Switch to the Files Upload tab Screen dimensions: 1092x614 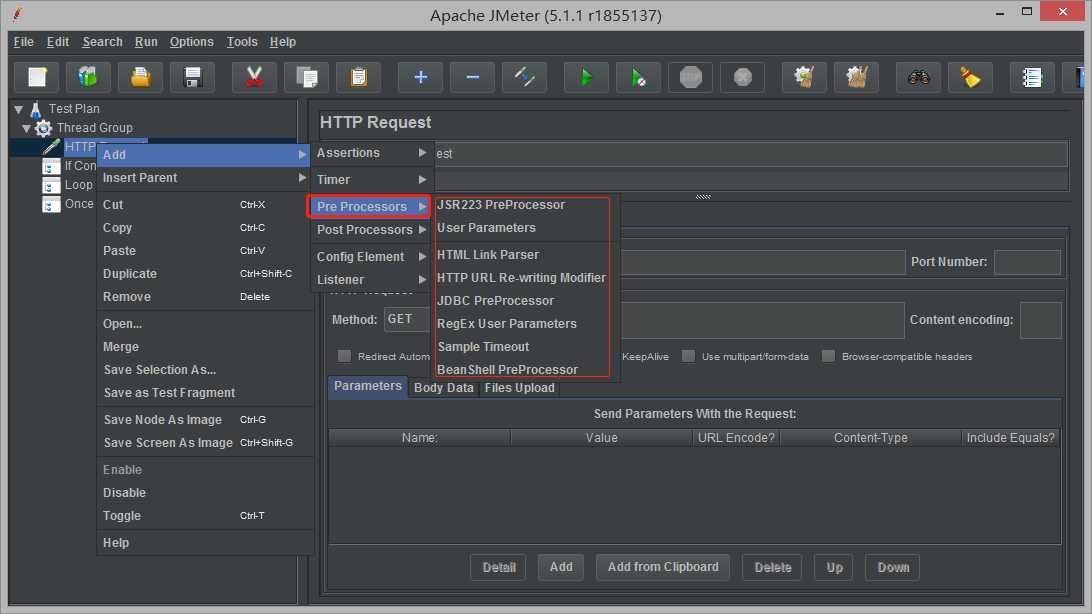coord(520,388)
